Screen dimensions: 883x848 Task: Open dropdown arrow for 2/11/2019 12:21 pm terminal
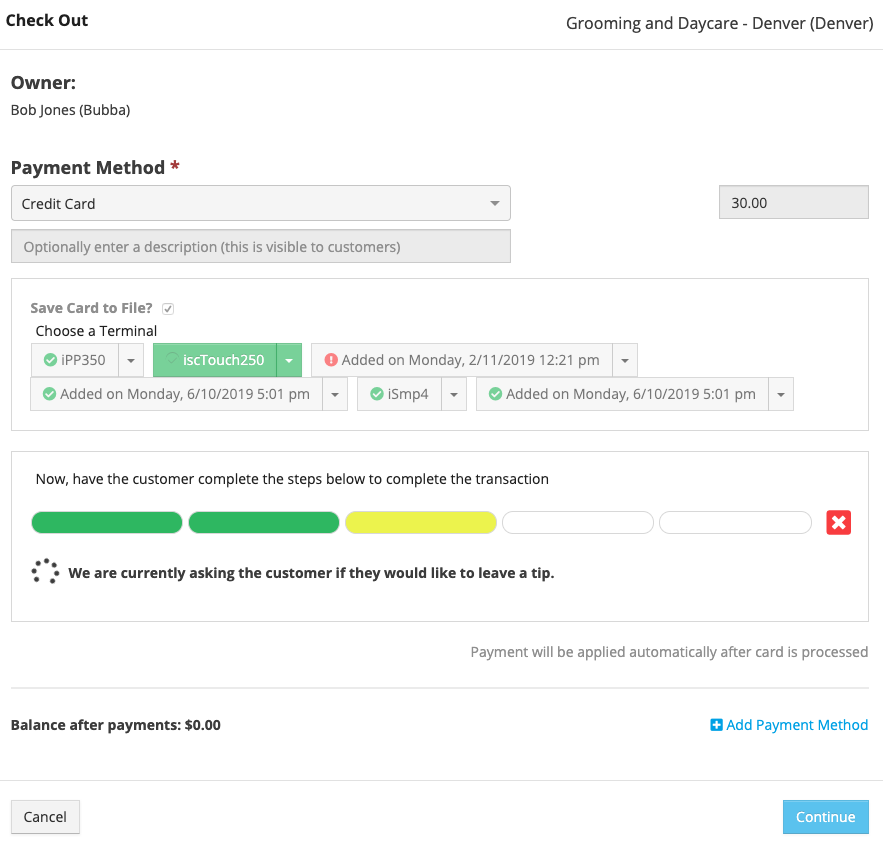pos(625,360)
